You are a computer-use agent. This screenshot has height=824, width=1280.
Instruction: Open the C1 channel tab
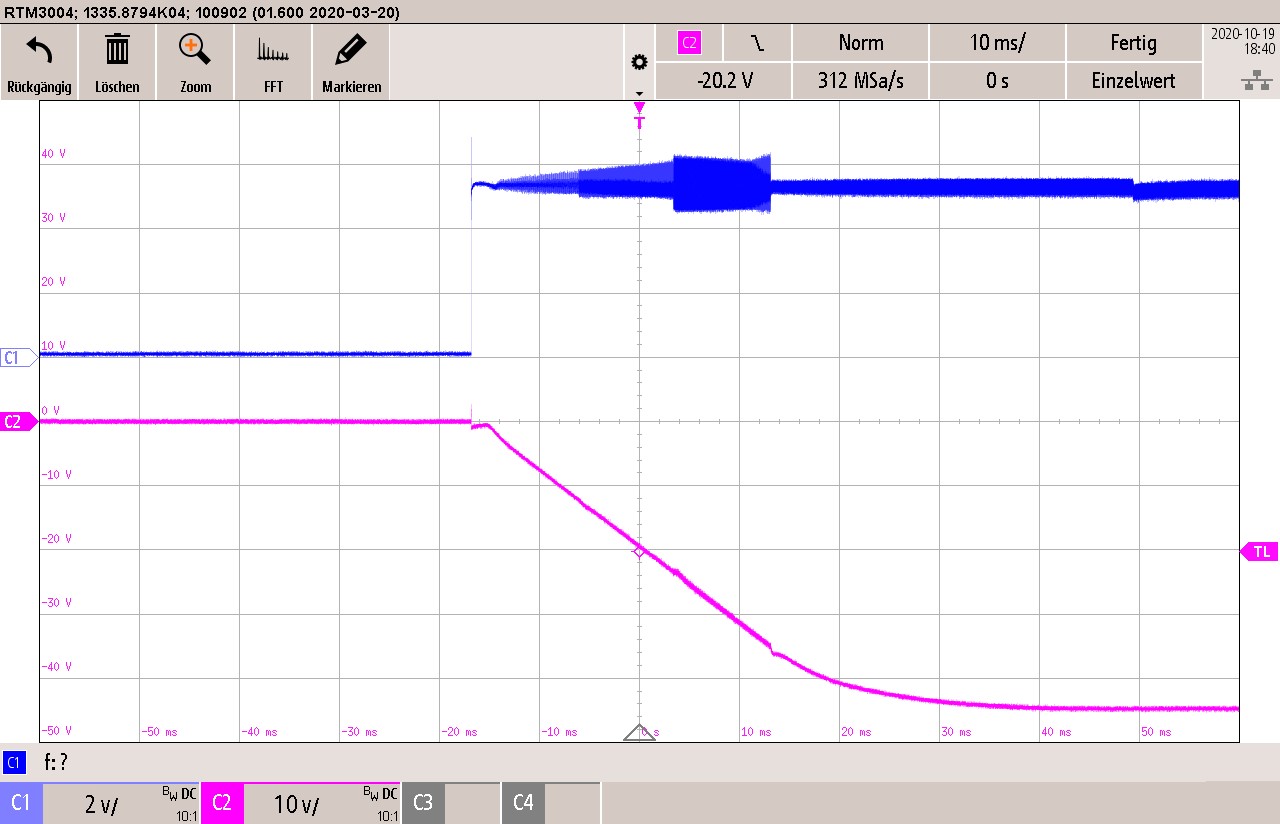21,803
